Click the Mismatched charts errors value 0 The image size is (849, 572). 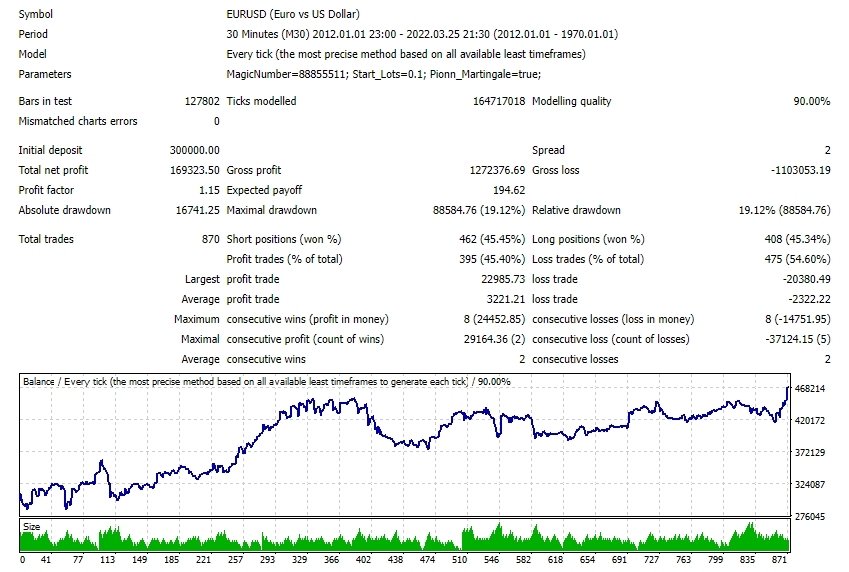coord(217,121)
